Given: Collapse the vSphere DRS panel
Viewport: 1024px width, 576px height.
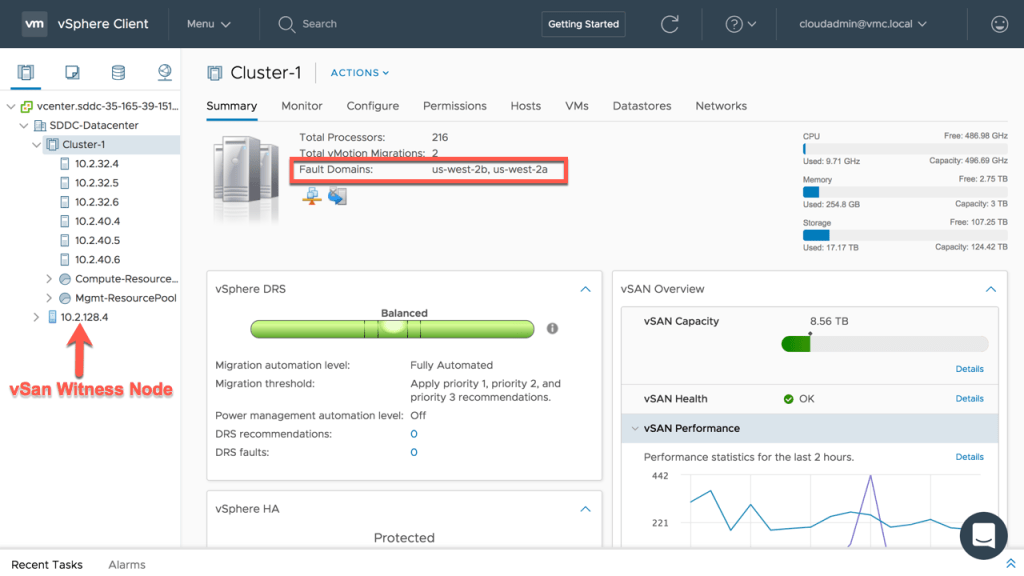Looking at the screenshot, I should pyautogui.click(x=585, y=289).
